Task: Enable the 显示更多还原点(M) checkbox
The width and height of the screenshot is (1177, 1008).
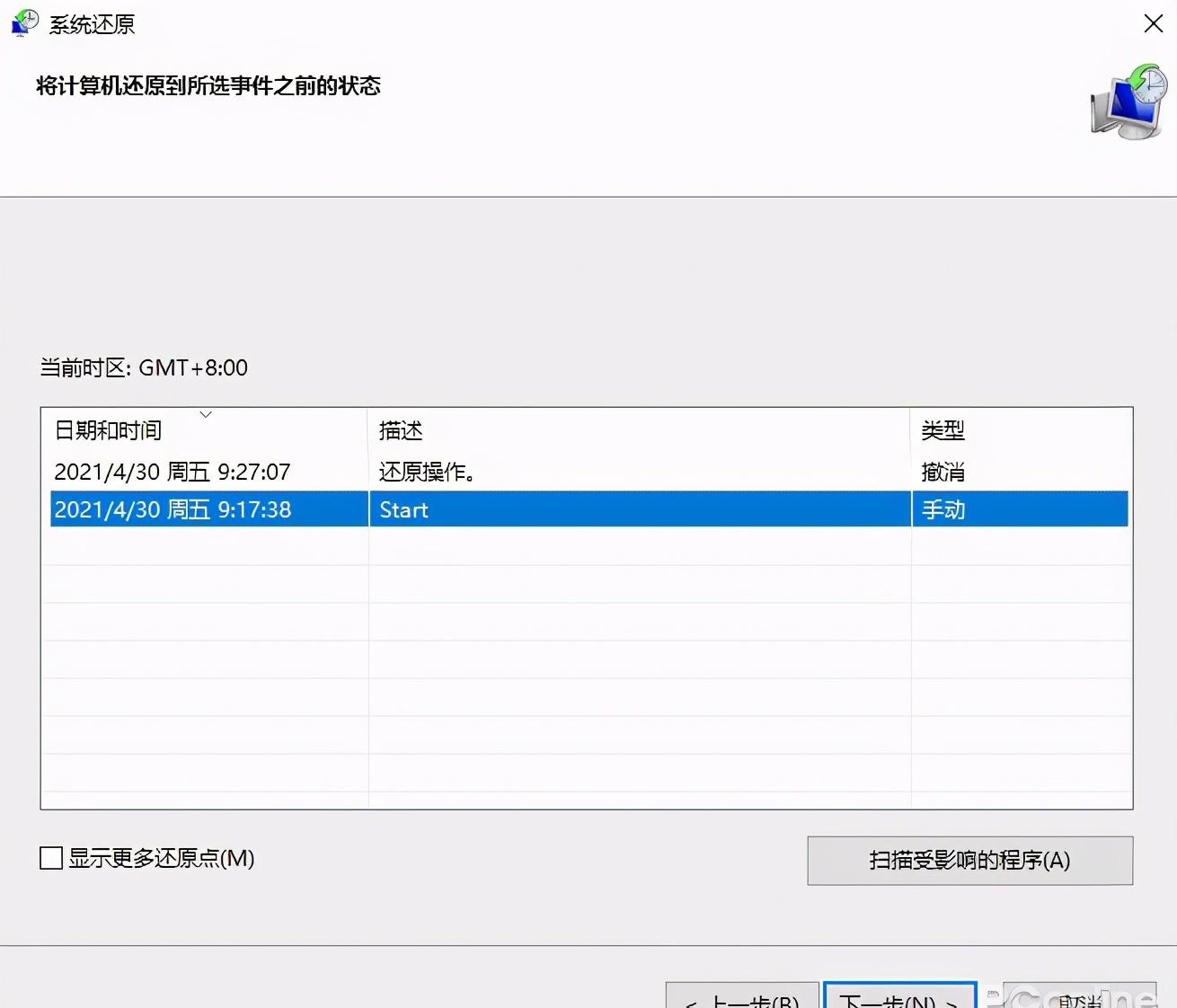Action: (x=51, y=858)
